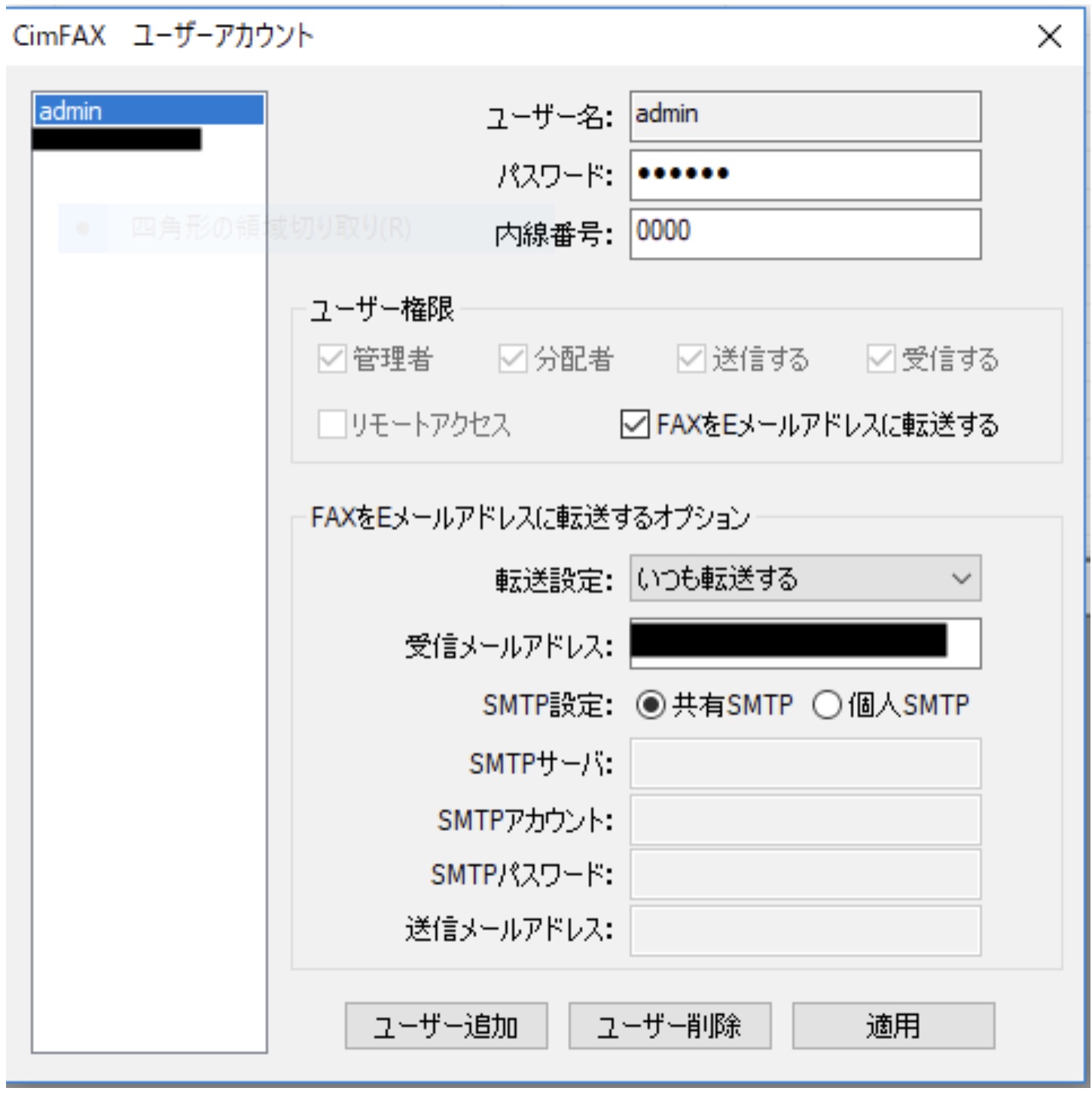The height and width of the screenshot is (1094, 1092).
Task: Click the 内線番号 field showing 0000
Action: pyautogui.click(x=805, y=234)
